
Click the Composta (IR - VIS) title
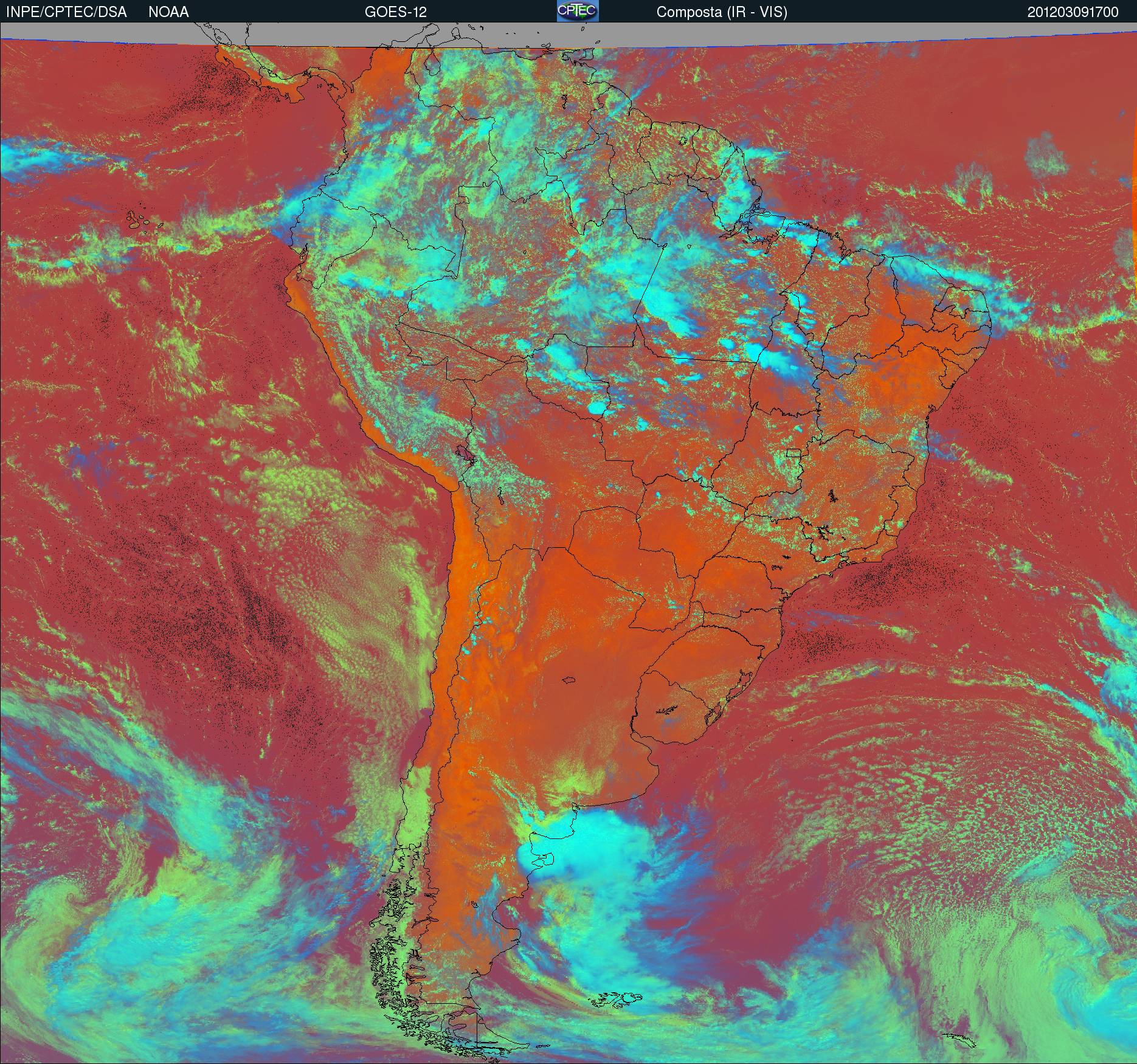(722, 12)
